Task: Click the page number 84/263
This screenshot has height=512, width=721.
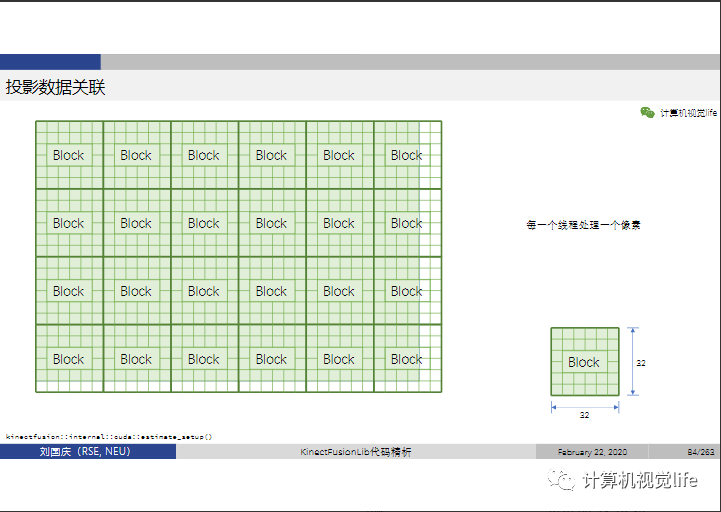Action: (701, 452)
